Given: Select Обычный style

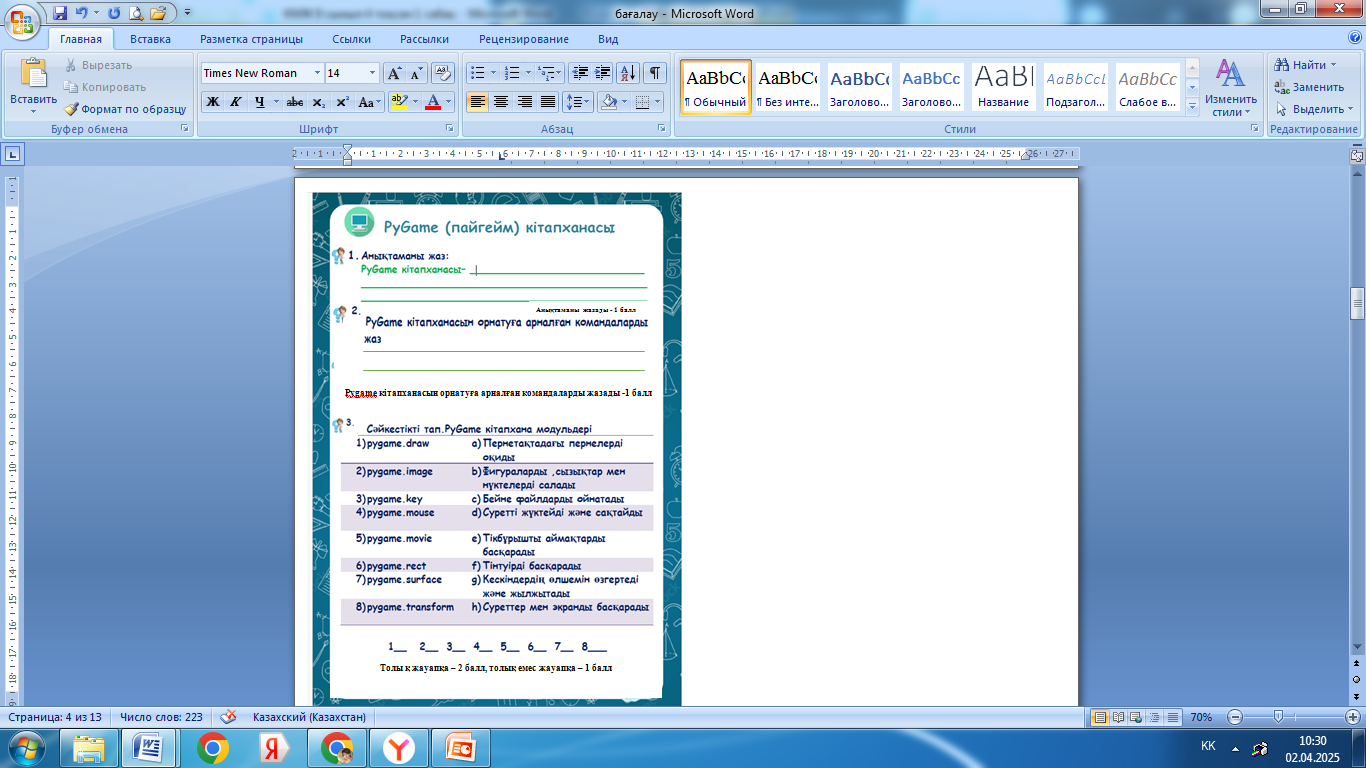Looking at the screenshot, I should (716, 87).
